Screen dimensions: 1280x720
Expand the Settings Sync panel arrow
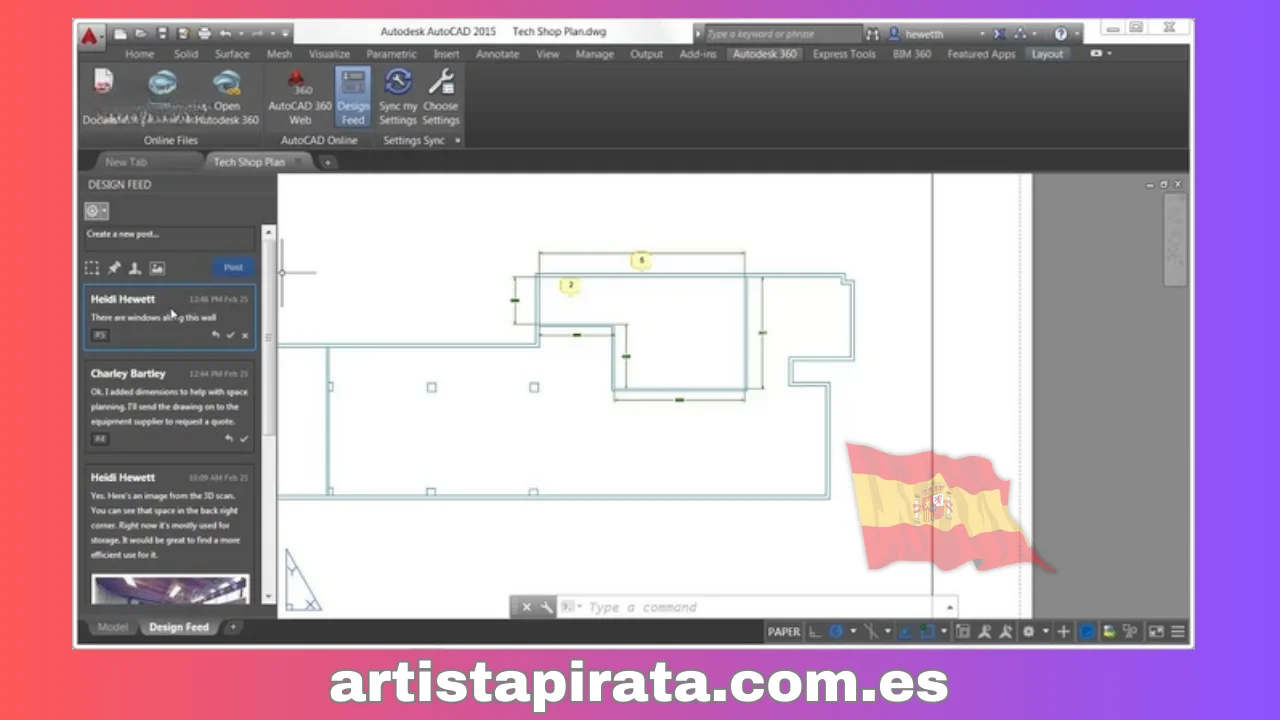[458, 141]
